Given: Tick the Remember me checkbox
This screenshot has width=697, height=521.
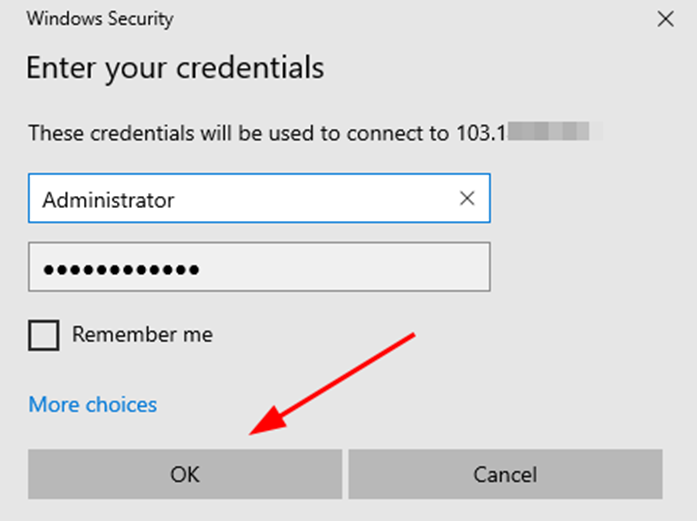Looking at the screenshot, I should pos(44,335).
